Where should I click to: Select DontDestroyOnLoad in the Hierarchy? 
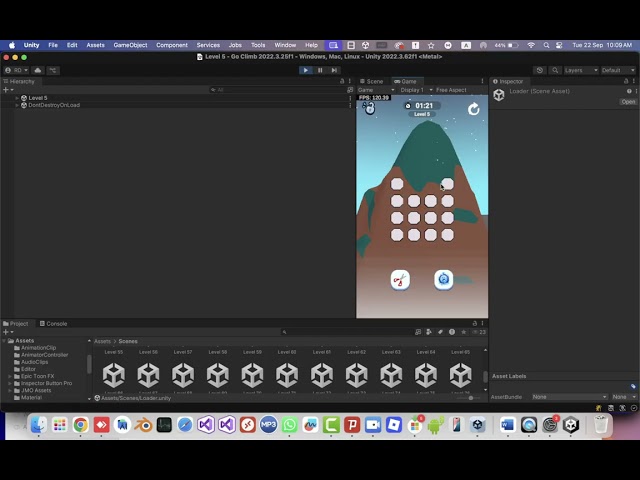tap(54, 105)
